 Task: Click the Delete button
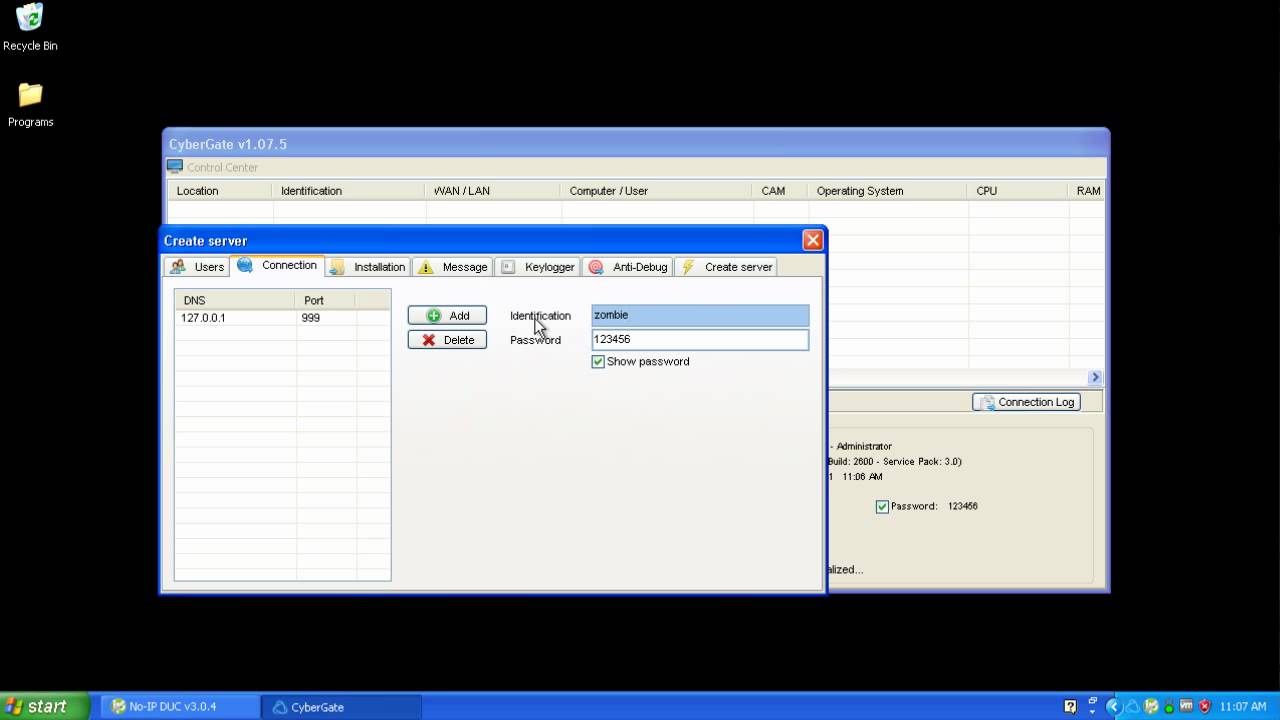click(x=447, y=340)
